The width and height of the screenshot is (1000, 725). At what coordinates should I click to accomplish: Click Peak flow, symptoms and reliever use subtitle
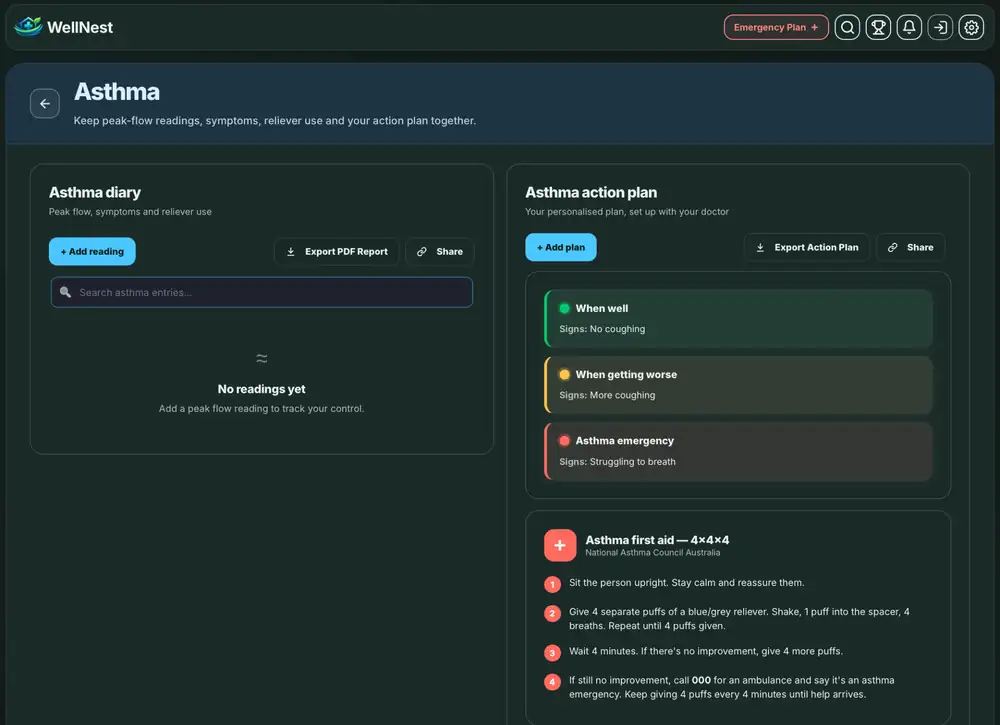coord(130,212)
